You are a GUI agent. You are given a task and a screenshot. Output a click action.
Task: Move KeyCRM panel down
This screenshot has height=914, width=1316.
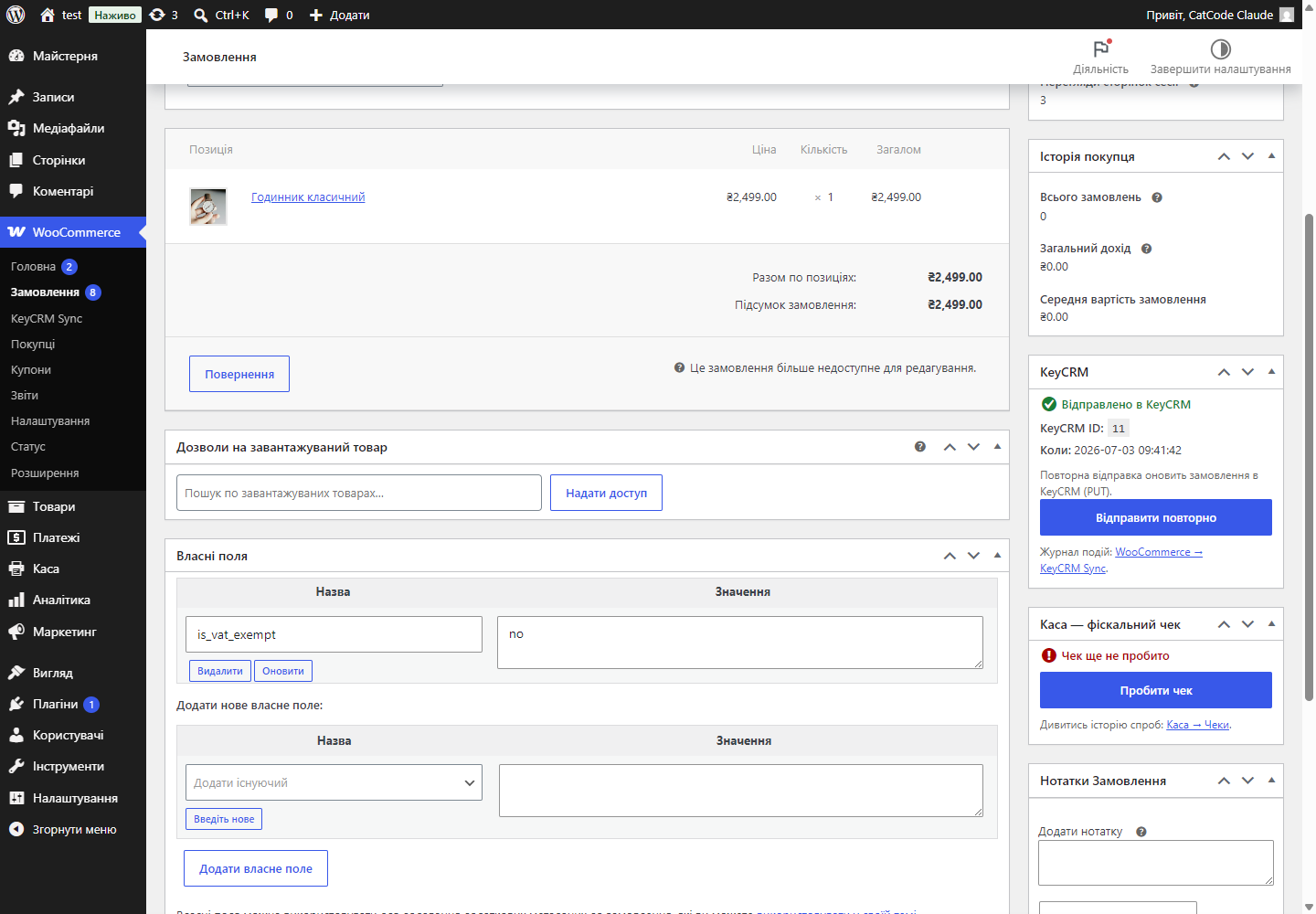point(1247,372)
